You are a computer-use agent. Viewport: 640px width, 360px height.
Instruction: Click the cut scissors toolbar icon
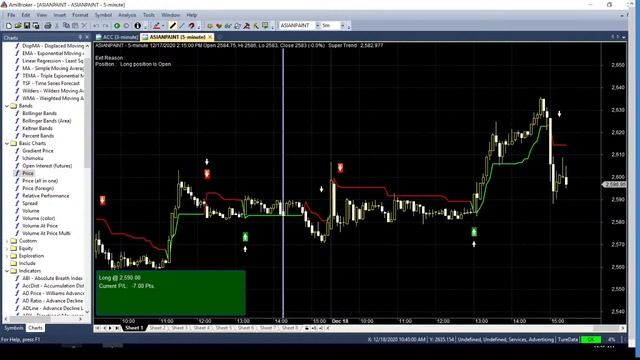tap(57, 26)
